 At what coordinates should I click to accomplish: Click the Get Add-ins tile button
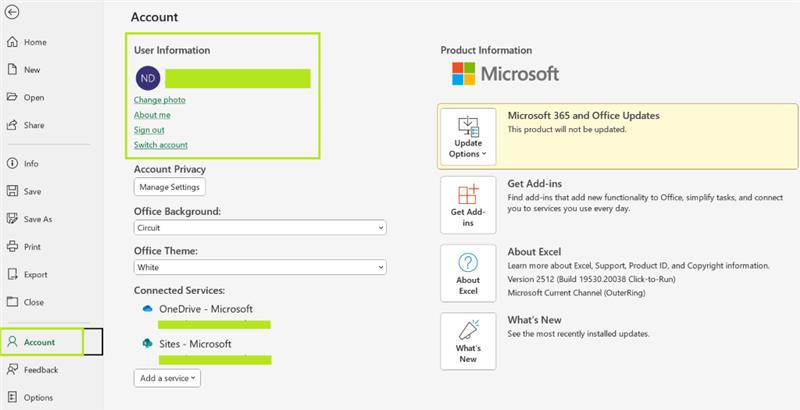468,205
